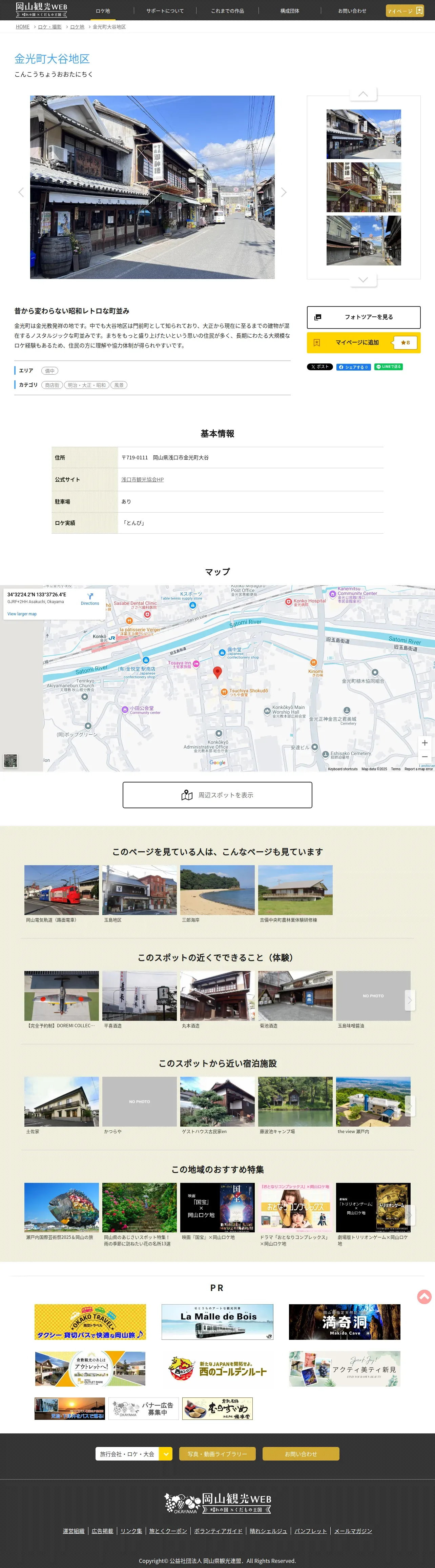Screen dimensions: 435x1568
Task: Toggle satellite view thumbnail on map
Action: pyautogui.click(x=11, y=760)
